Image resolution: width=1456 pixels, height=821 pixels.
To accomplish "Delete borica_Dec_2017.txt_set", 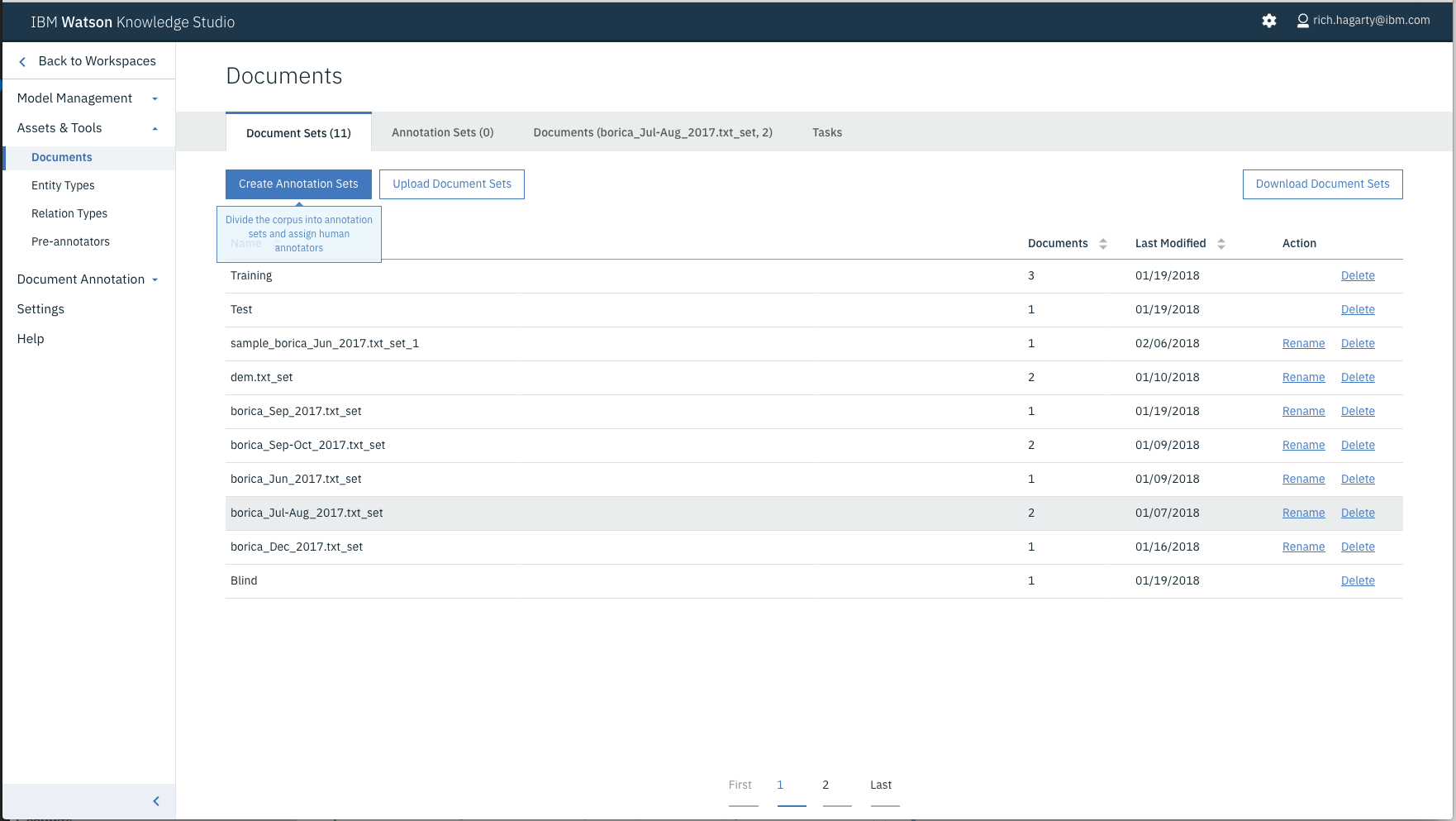I will pyautogui.click(x=1358, y=547).
